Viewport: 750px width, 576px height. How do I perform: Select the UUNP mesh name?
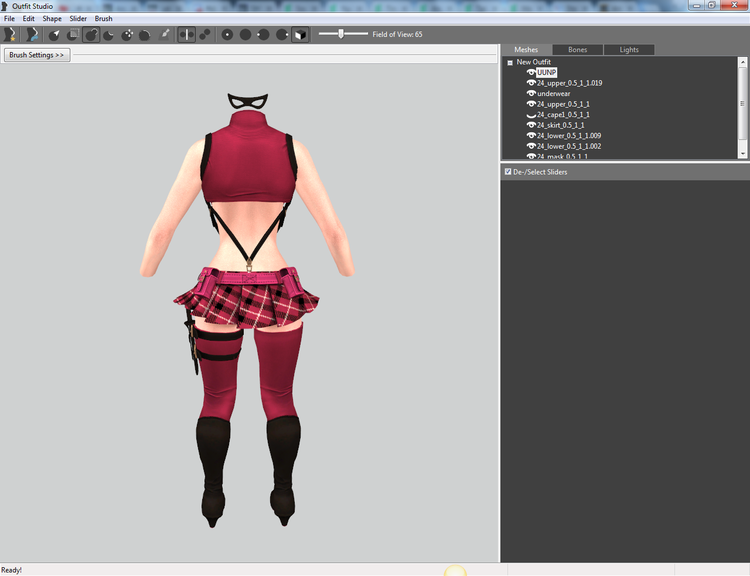pyautogui.click(x=546, y=72)
